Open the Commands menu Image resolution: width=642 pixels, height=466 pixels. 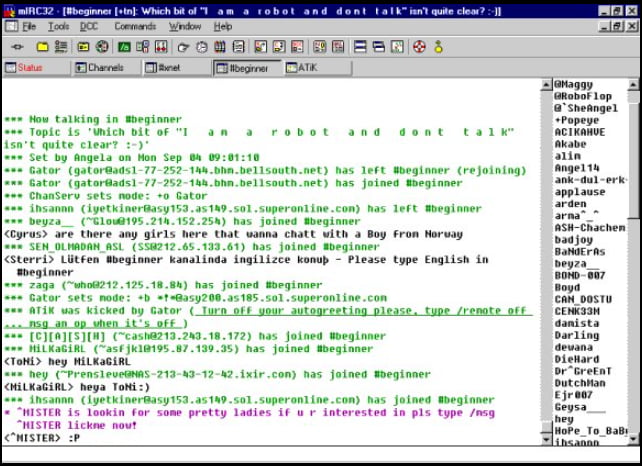click(134, 26)
